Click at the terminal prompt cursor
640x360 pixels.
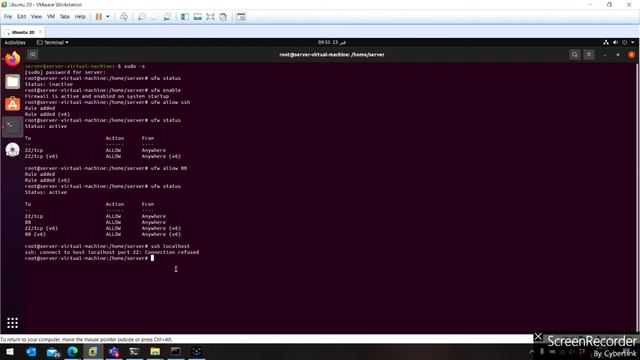152,258
